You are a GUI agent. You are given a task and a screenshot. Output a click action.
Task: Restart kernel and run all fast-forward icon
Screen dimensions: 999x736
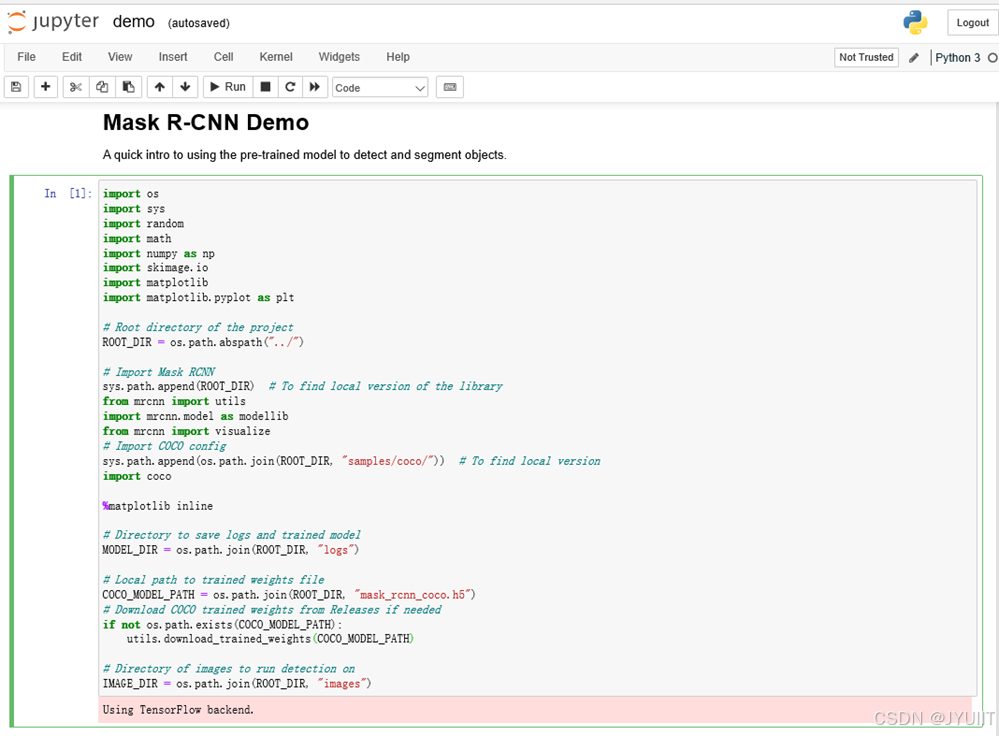315,87
